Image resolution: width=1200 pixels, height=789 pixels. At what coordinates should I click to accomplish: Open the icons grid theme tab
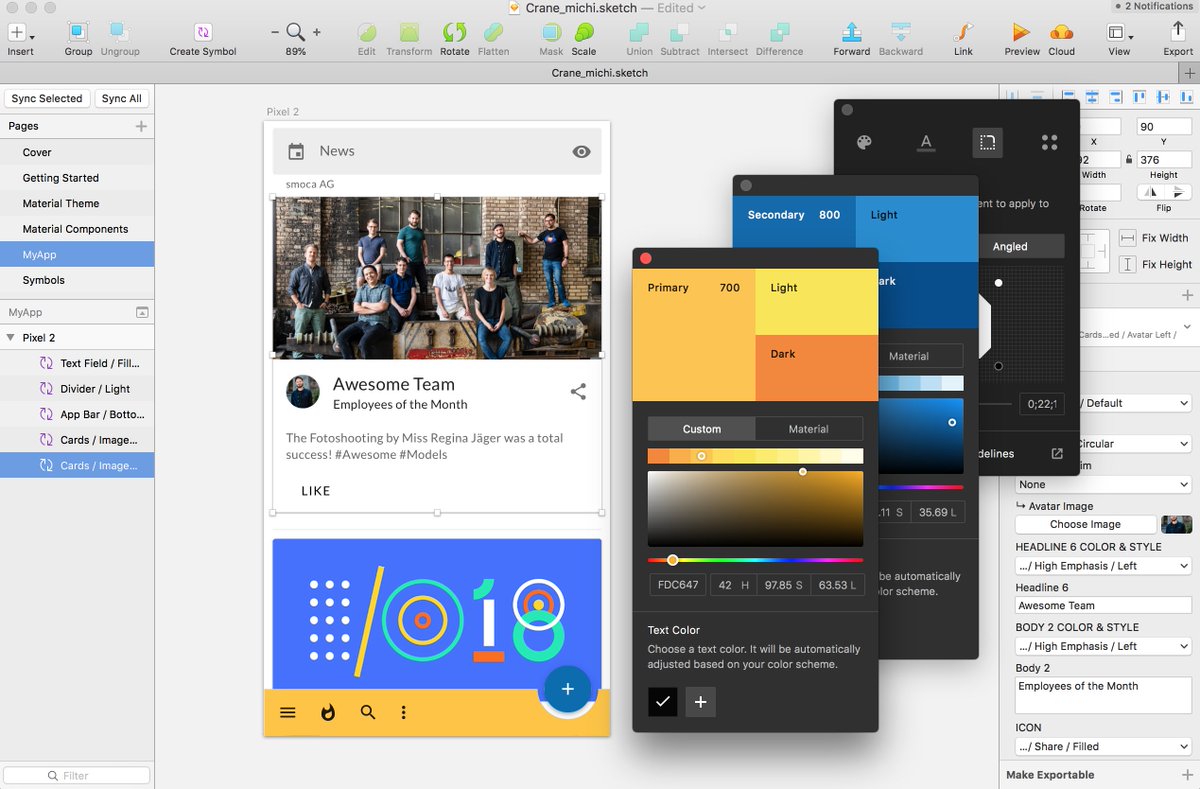coord(1049,143)
